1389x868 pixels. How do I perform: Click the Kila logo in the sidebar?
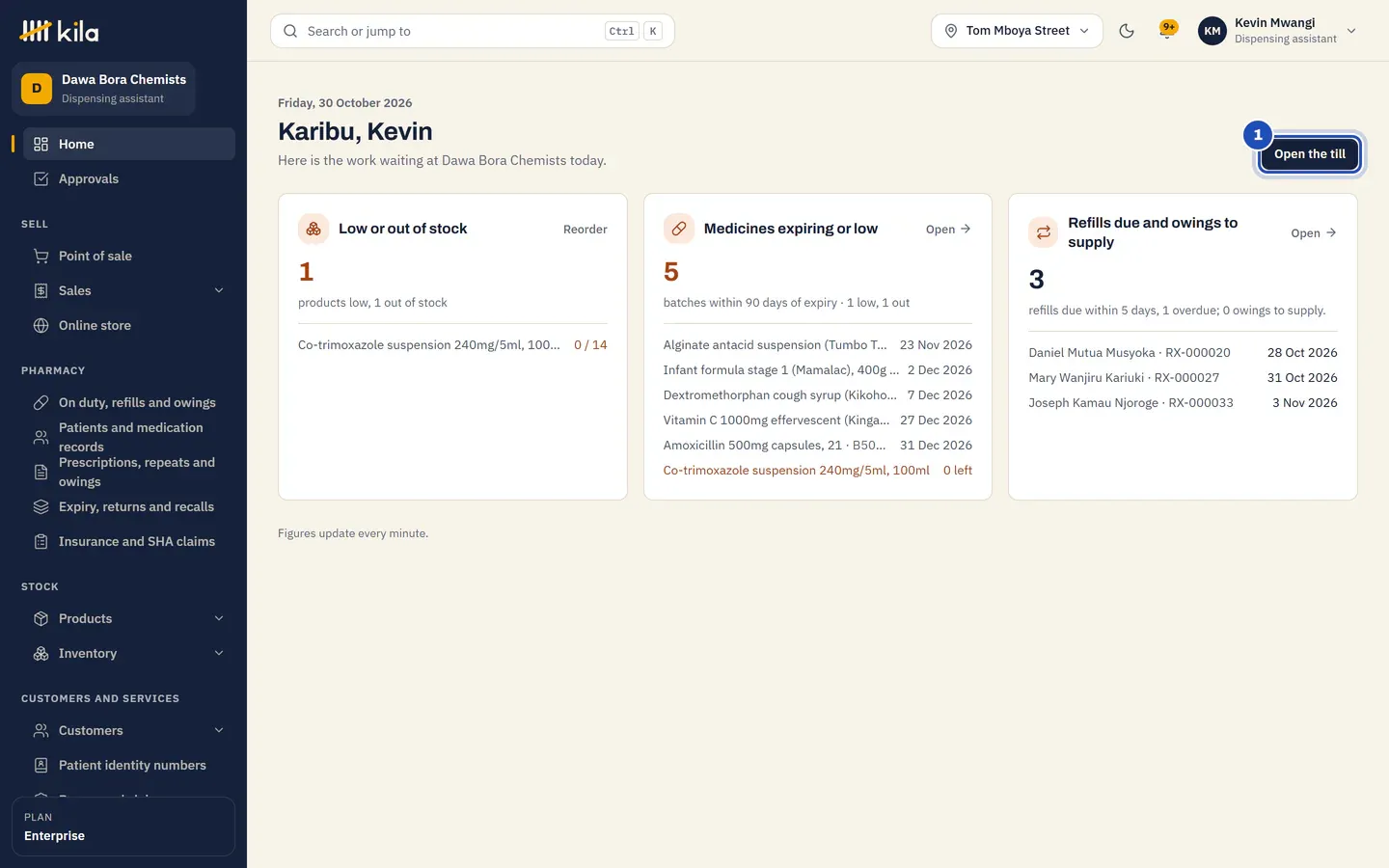click(60, 31)
